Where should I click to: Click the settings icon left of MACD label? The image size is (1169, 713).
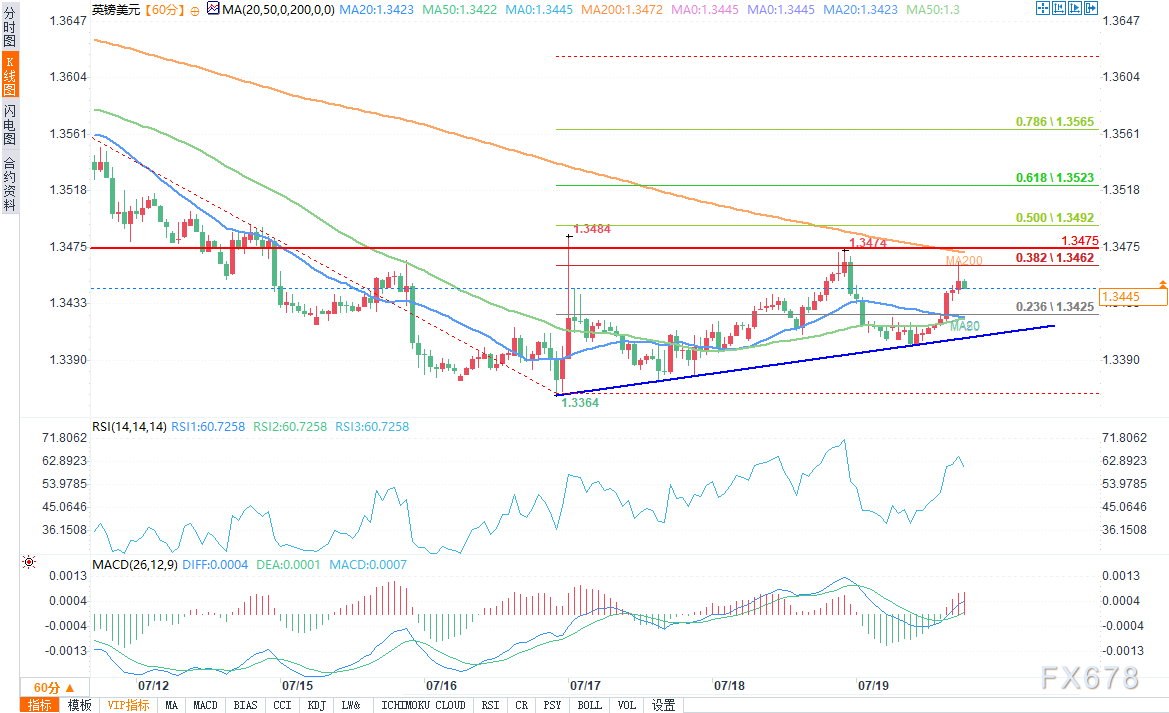tap(28, 564)
